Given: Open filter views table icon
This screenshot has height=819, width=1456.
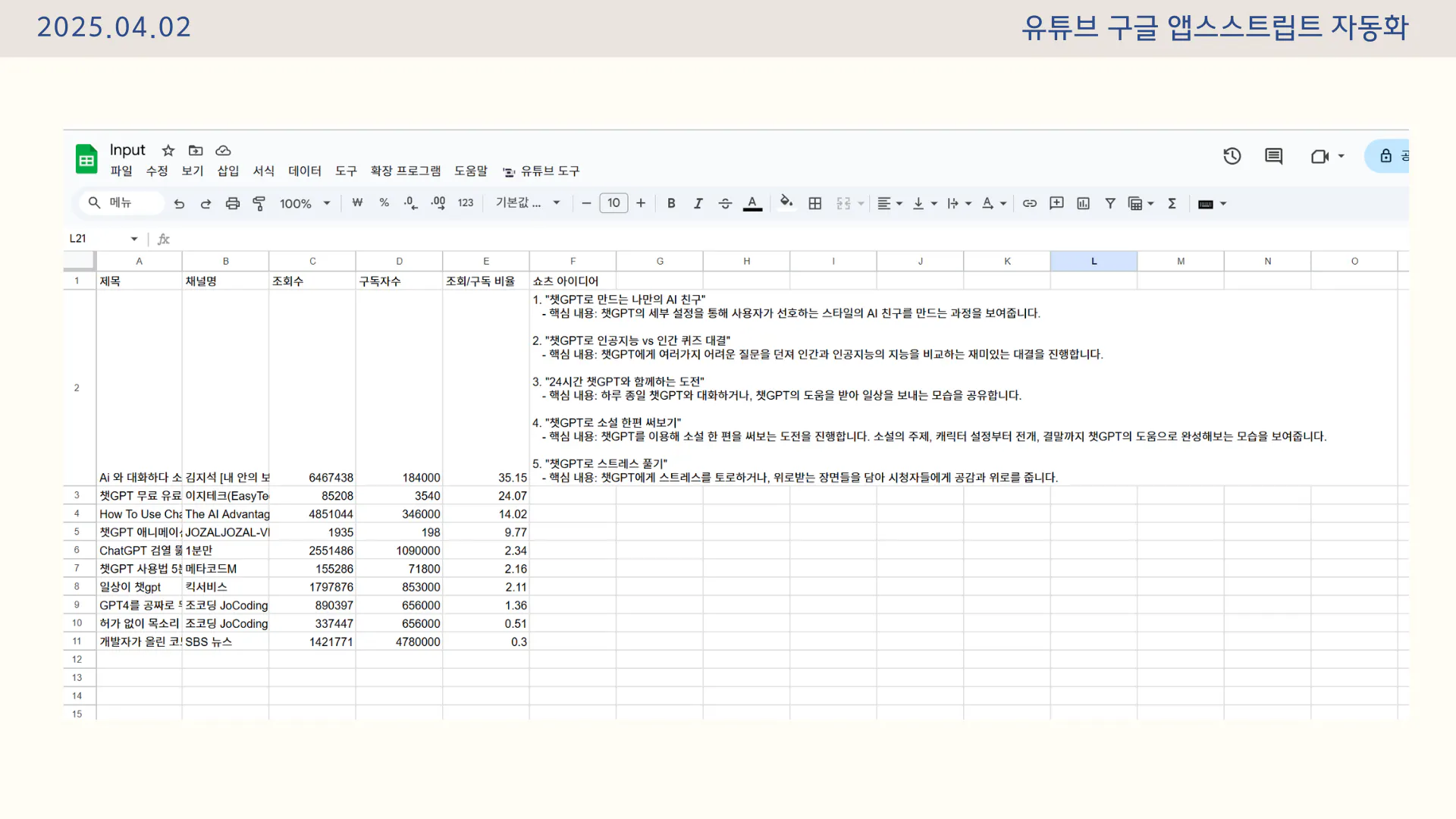Looking at the screenshot, I should click(x=1135, y=203).
